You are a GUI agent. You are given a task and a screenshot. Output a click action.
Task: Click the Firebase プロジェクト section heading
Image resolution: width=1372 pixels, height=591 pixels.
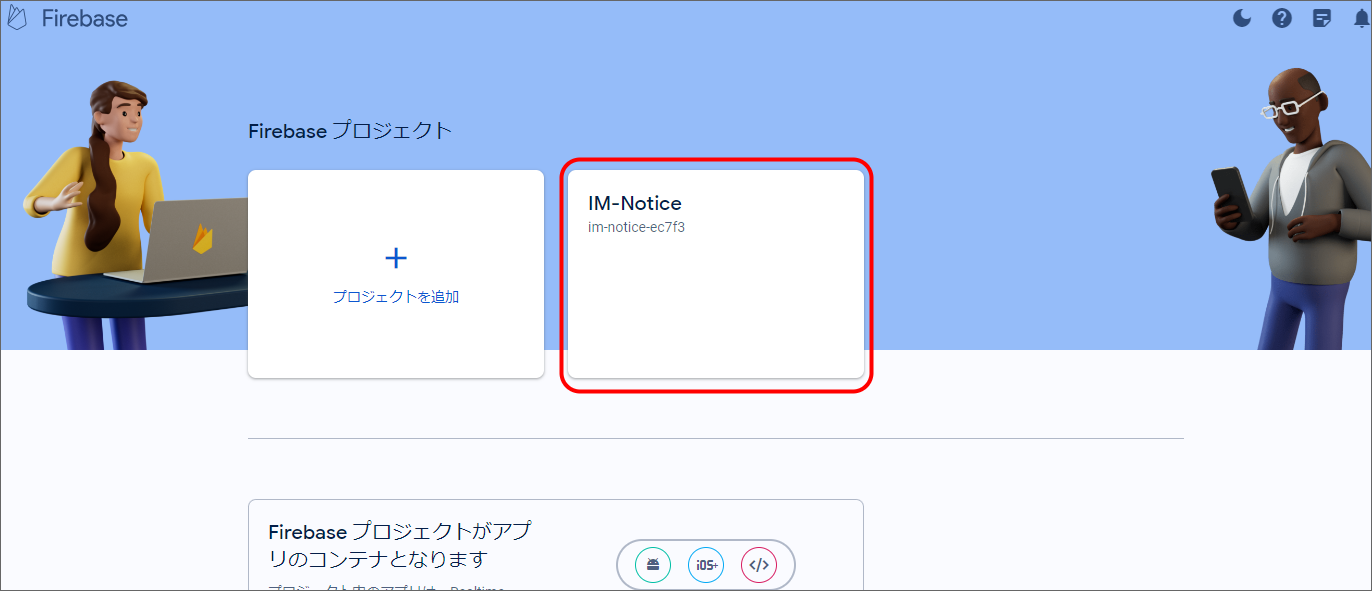[350, 131]
